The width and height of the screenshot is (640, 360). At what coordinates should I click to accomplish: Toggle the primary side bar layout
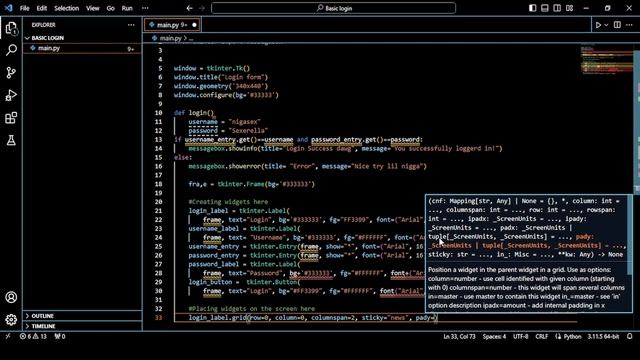[532, 8]
